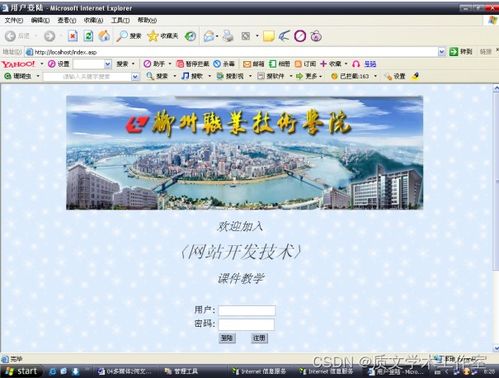Screen dimensions: 499x378
Task: Click the 用户 username input field
Action: tap(247, 310)
